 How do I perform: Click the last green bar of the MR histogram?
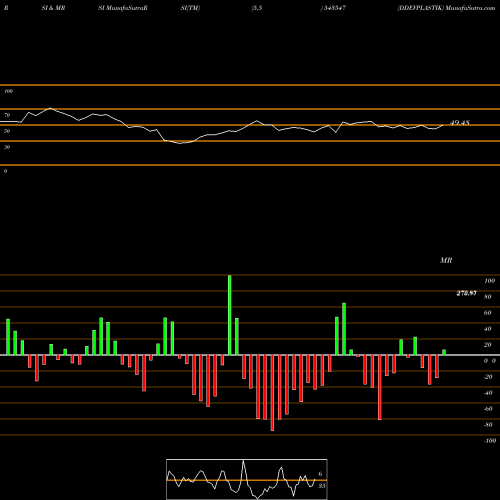[444, 352]
